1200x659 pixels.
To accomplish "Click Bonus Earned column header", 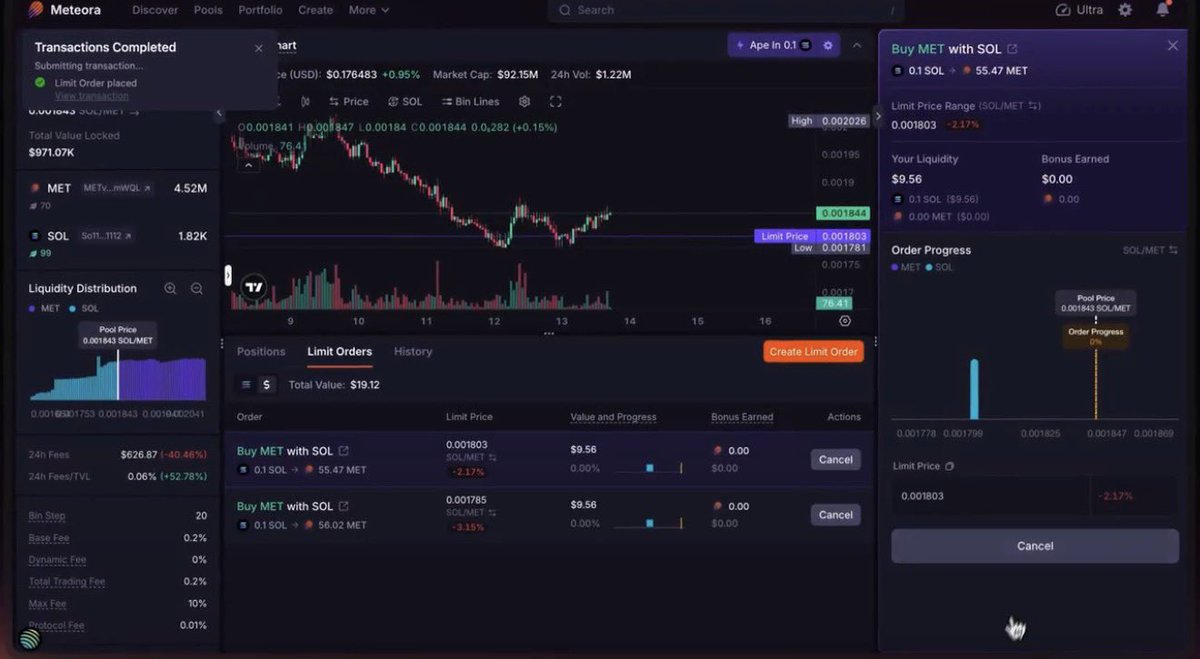I will point(742,417).
